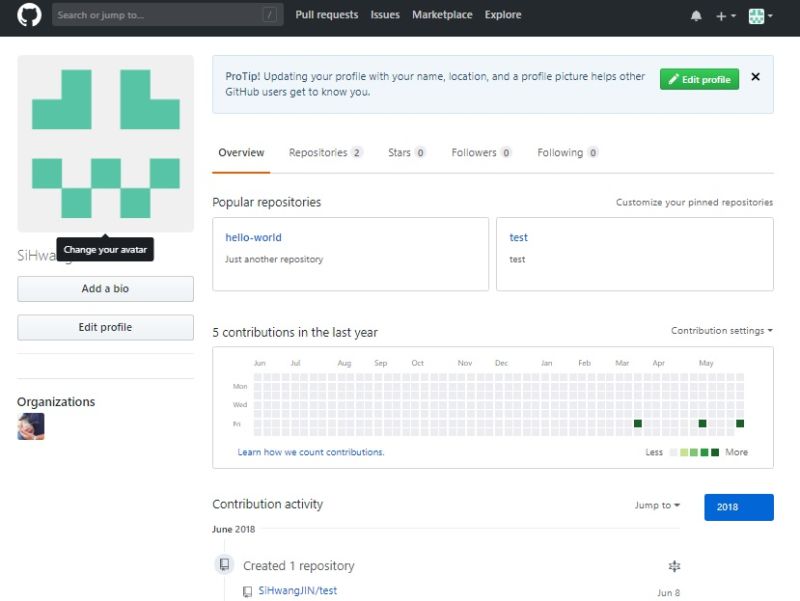Image resolution: width=800 pixels, height=601 pixels.
Task: Click the repo icon beside Created 1 repository
Action: point(223,564)
